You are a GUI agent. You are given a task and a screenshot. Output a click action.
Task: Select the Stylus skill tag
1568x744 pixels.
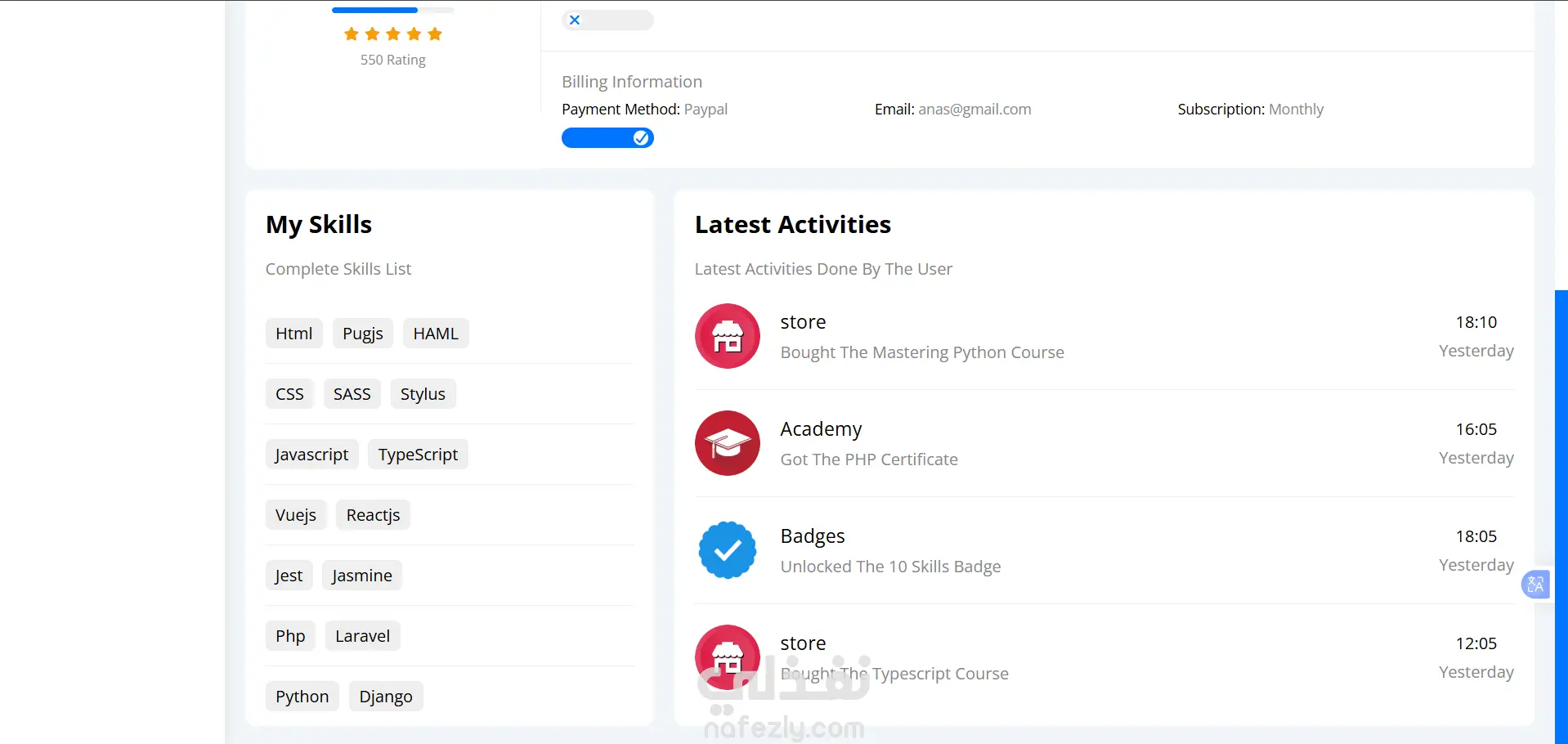click(423, 394)
